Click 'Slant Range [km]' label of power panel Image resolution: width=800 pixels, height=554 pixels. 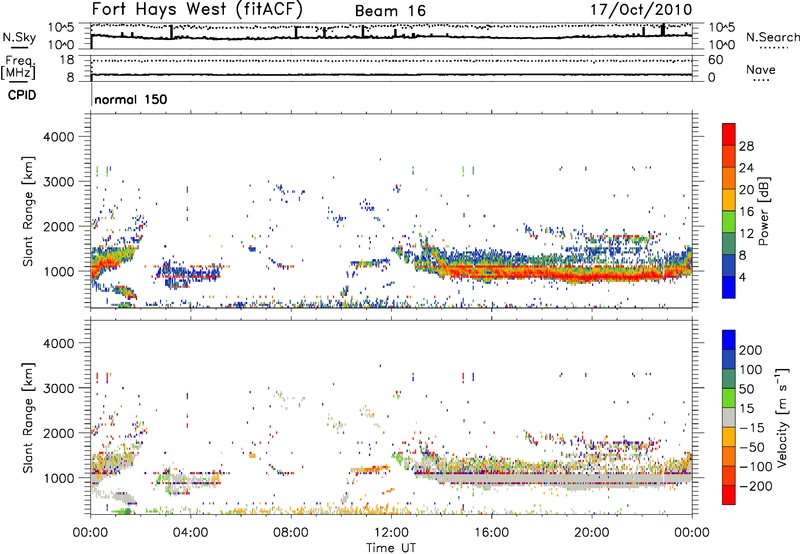pos(28,211)
